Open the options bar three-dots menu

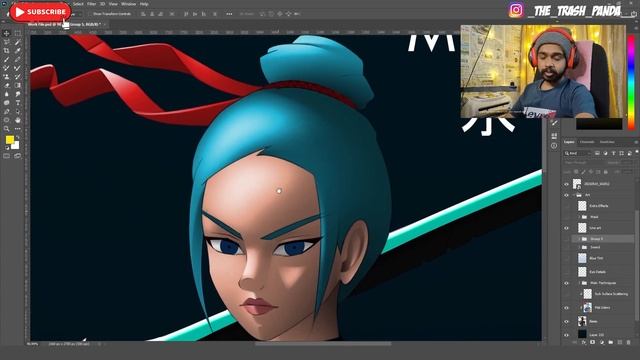229,14
